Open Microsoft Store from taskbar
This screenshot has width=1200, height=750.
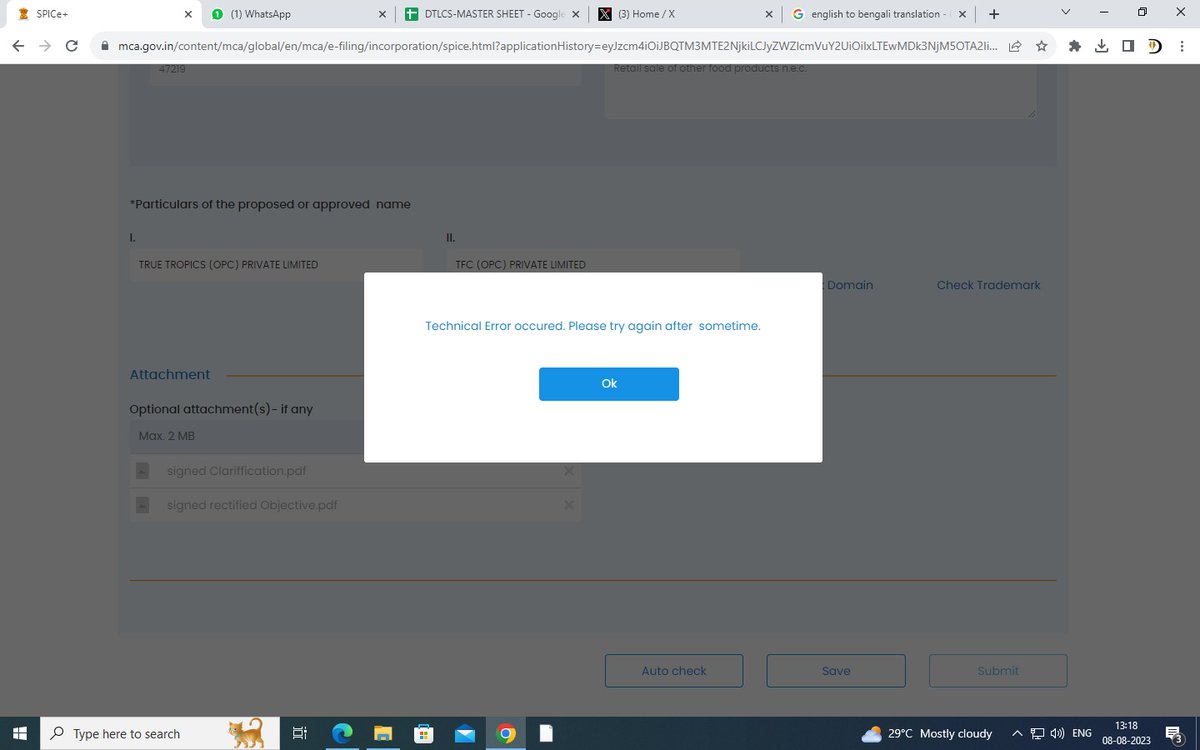(x=424, y=733)
